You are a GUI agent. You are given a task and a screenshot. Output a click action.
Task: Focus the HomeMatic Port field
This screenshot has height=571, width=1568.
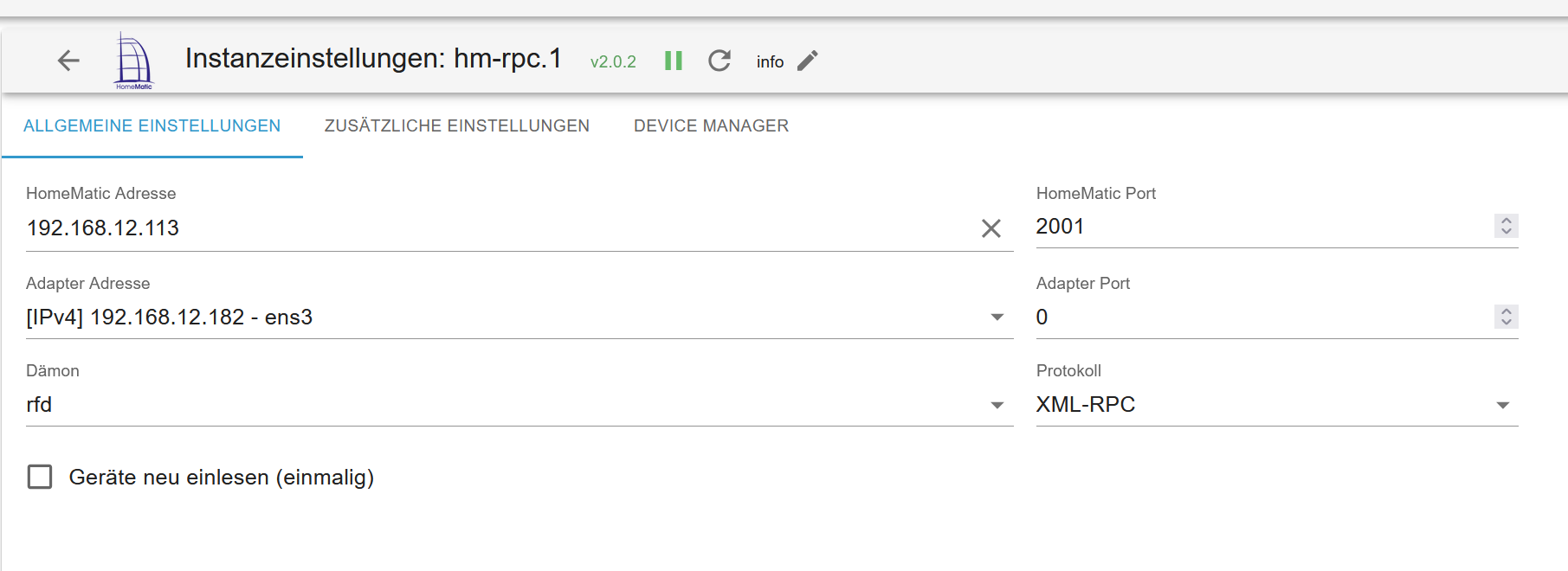1255,227
